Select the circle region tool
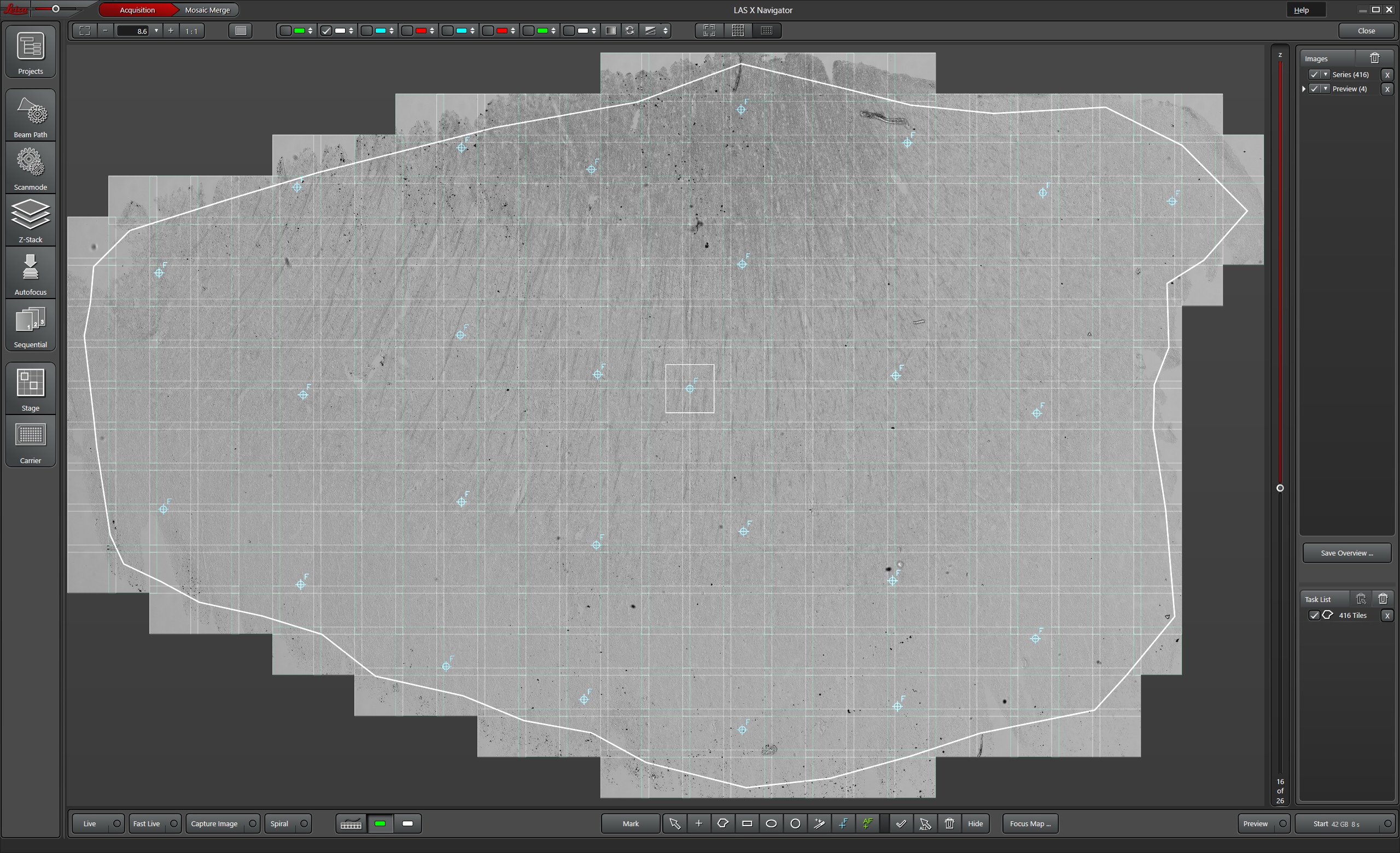Viewport: 1400px width, 853px height. pyautogui.click(x=796, y=823)
